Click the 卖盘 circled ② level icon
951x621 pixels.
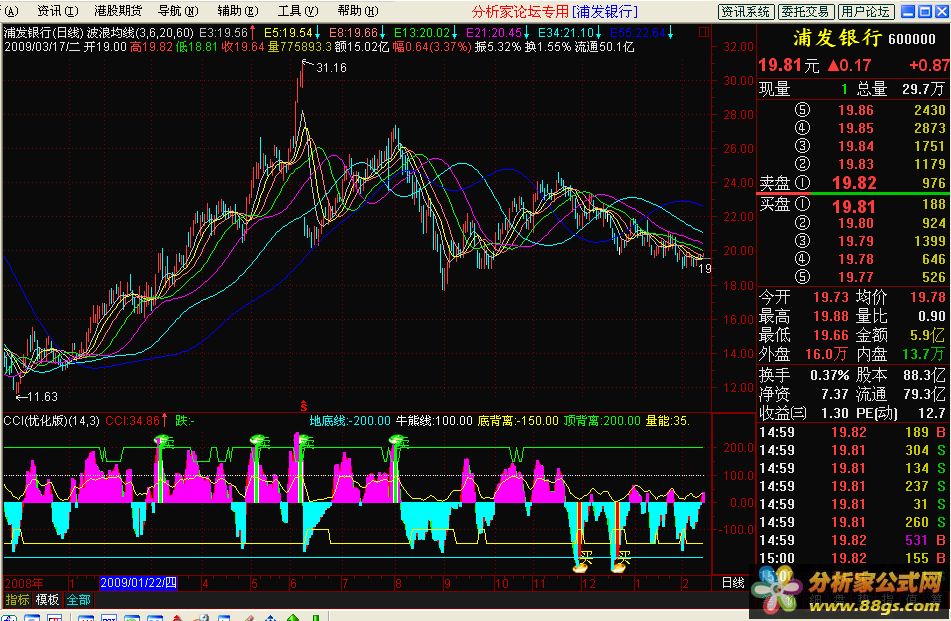coord(802,164)
